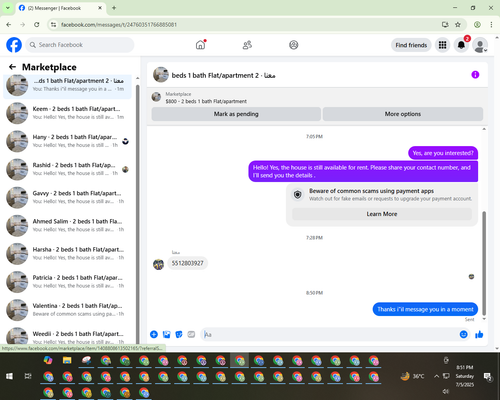500x400 pixels.
Task: Open Hany's conversation
Action: point(68,141)
